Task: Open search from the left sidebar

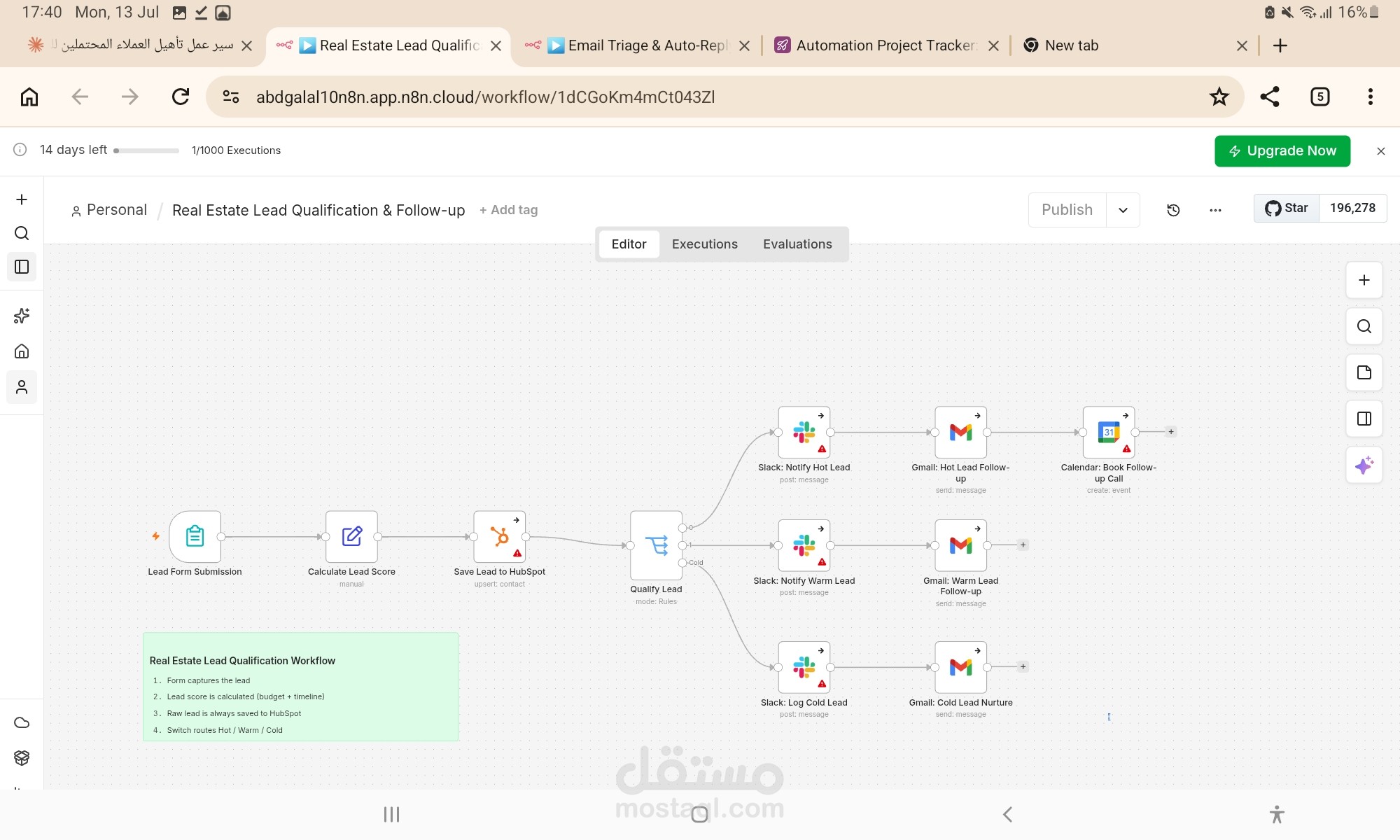Action: pyautogui.click(x=22, y=233)
